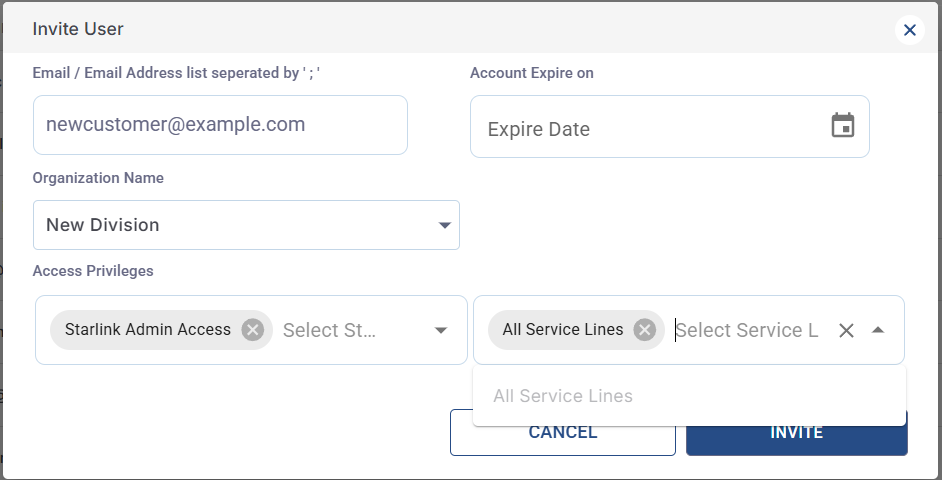Viewport: 942px width, 480px height.
Task: Remove the All Service Lines chip
Action: tap(645, 329)
